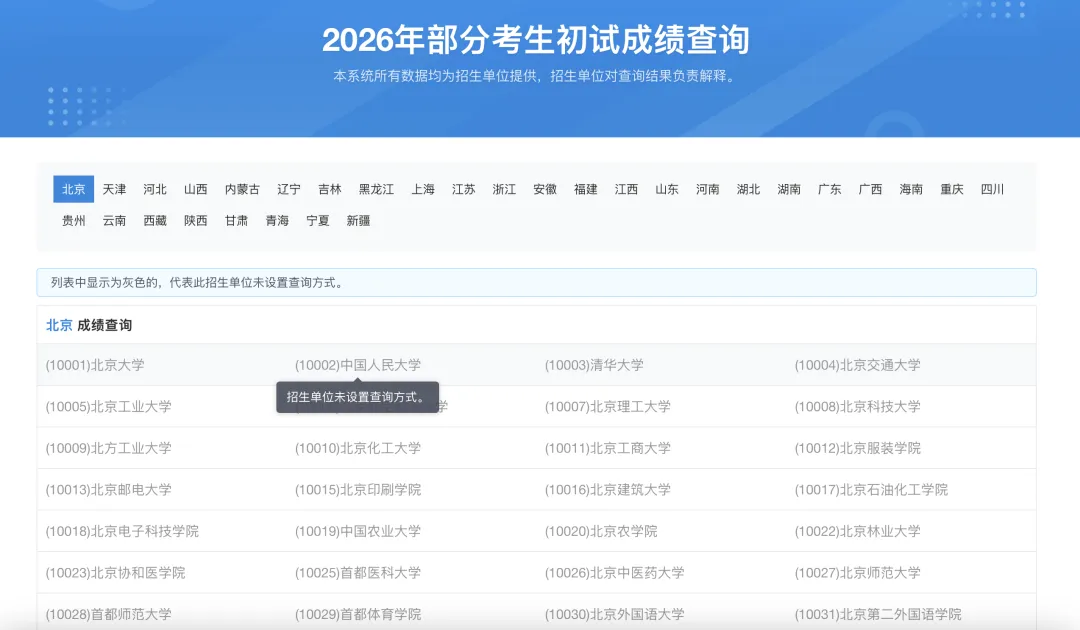Select the 内蒙古 tab

[x=242, y=189]
